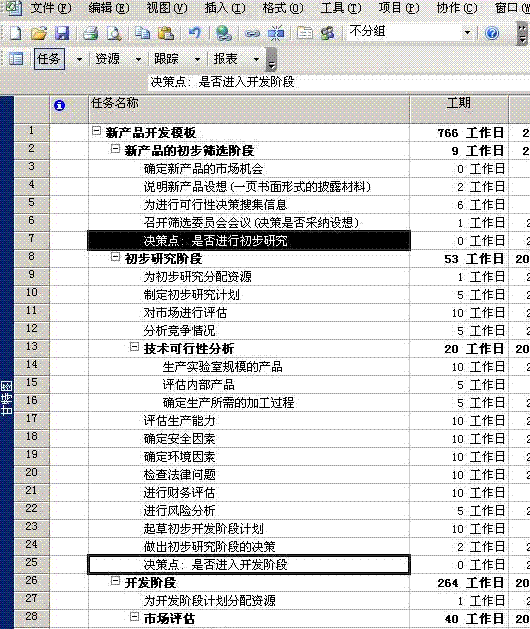The width and height of the screenshot is (530, 629).
Task: Save the project with the floppy disk icon
Action: click(62, 33)
